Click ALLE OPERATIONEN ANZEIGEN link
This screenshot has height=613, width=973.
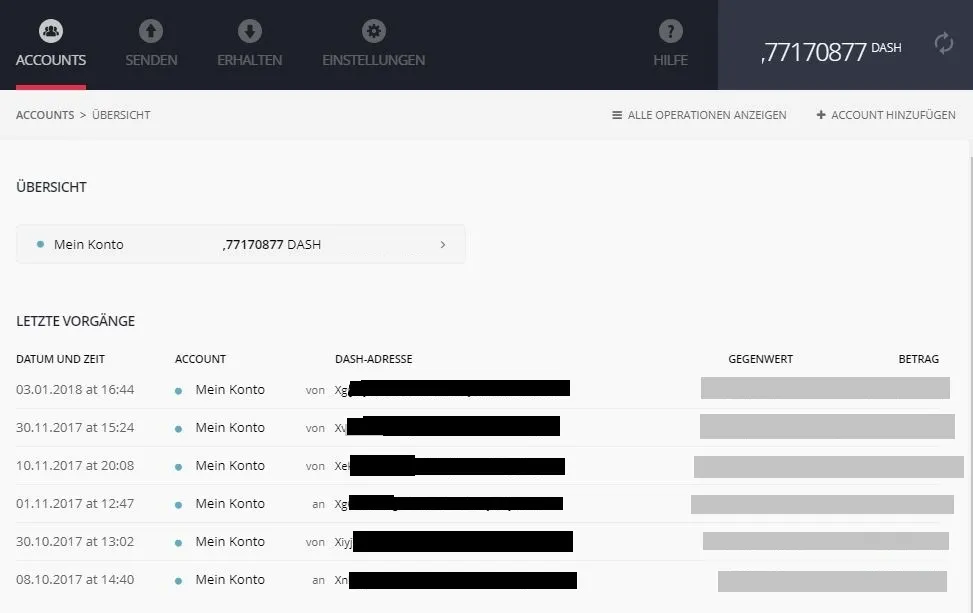click(x=707, y=115)
